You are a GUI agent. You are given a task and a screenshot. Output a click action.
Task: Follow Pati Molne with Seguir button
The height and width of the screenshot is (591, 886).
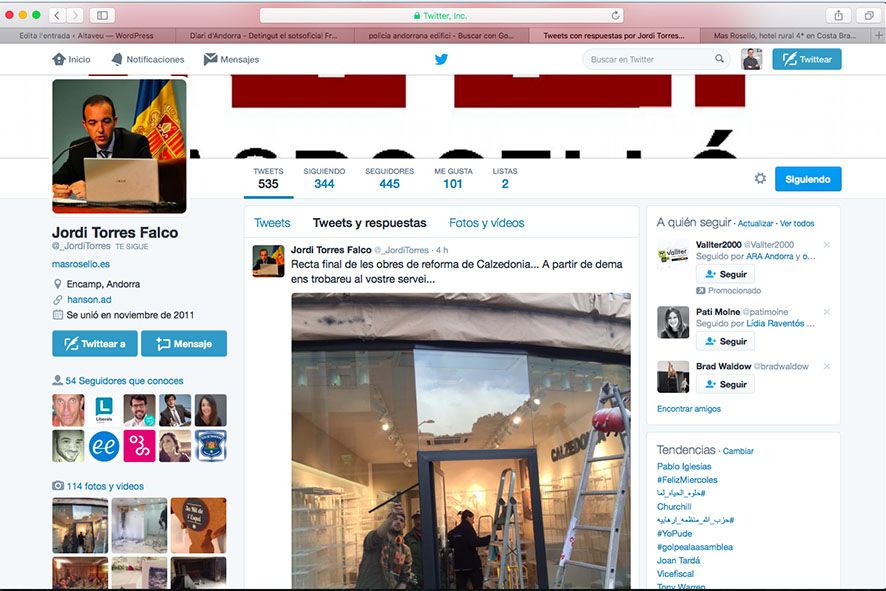tap(725, 341)
